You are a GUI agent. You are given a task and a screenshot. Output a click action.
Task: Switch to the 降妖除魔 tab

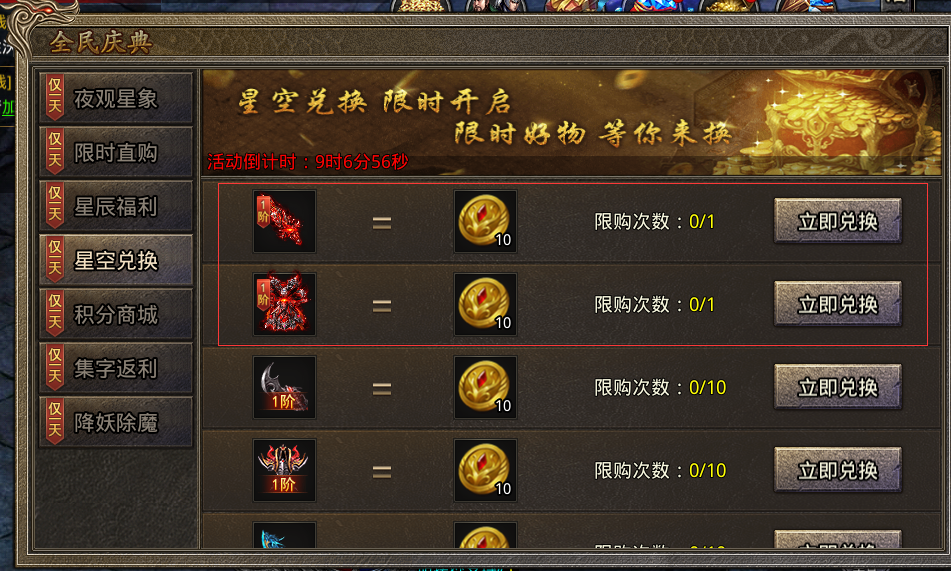116,422
